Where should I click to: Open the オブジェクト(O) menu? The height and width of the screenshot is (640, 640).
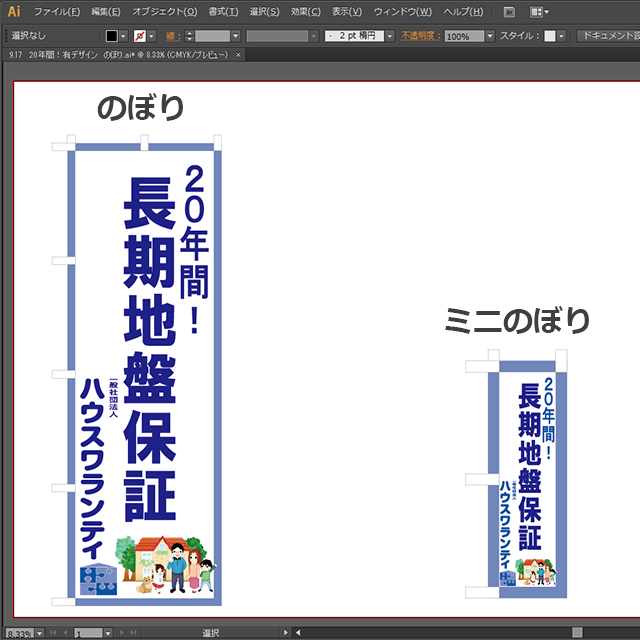coord(164,11)
